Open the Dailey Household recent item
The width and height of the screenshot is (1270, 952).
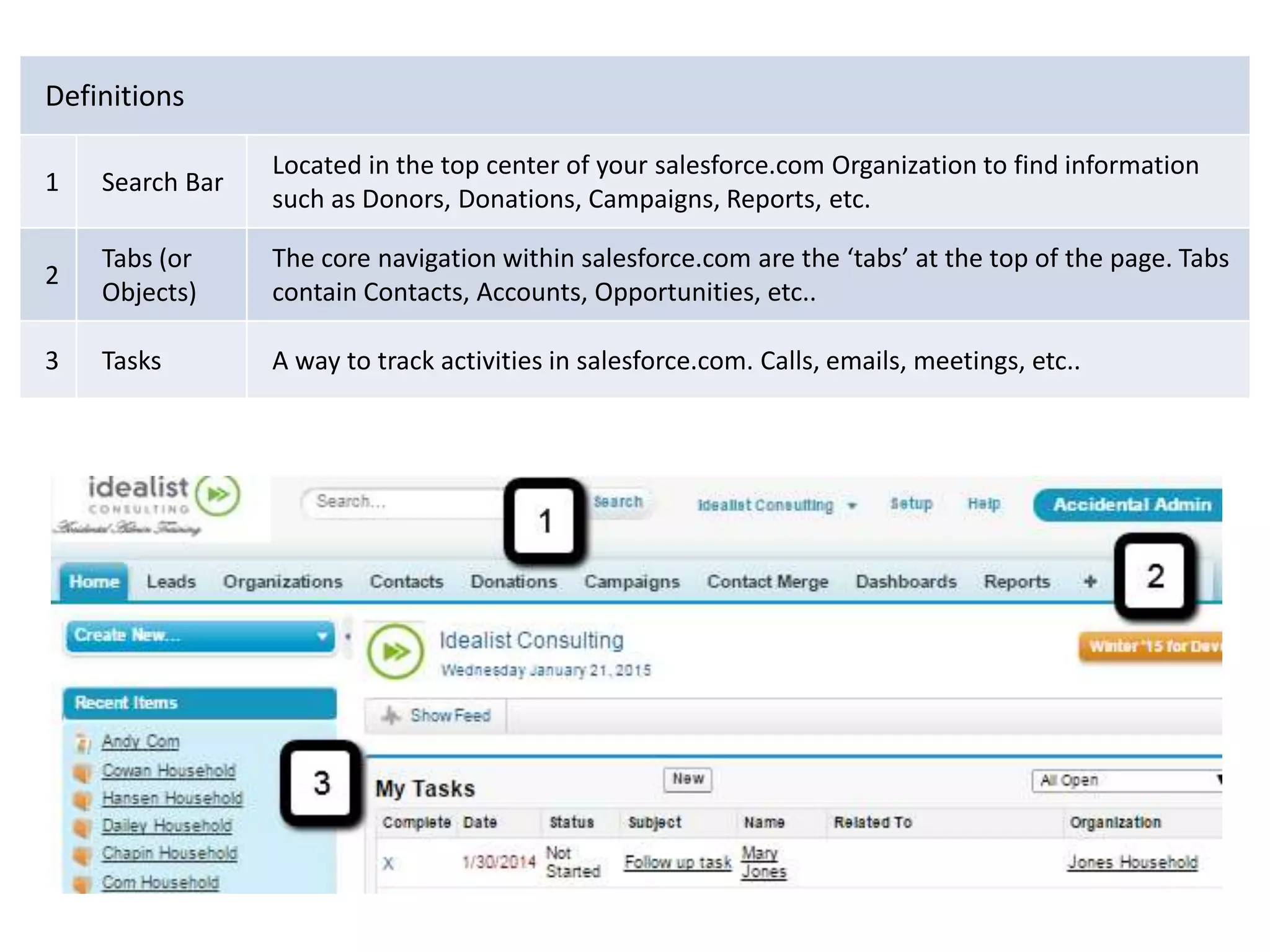(167, 827)
